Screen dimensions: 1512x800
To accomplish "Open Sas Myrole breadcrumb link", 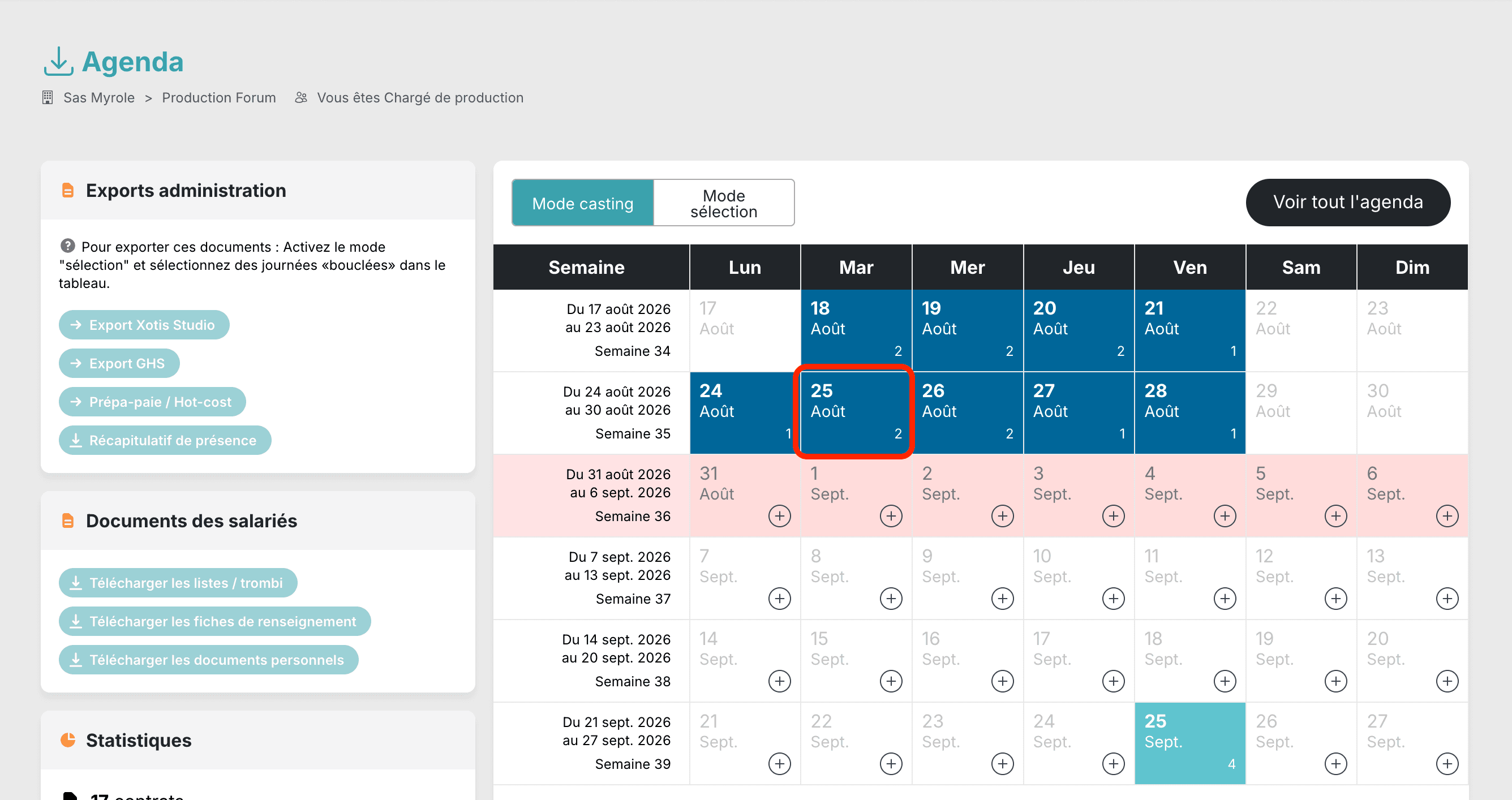I will click(99, 97).
